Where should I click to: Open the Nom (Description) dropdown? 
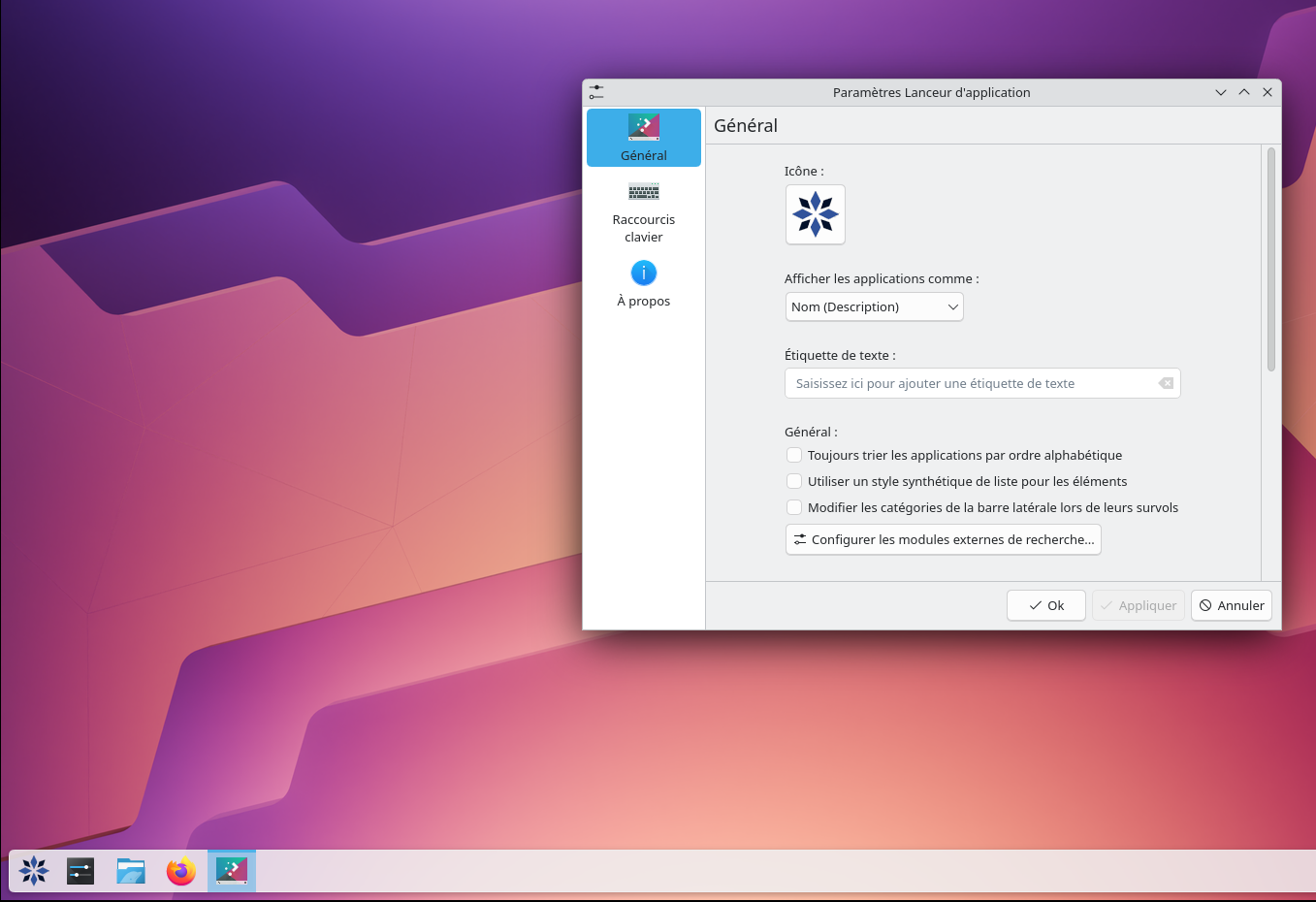pyautogui.click(x=875, y=306)
